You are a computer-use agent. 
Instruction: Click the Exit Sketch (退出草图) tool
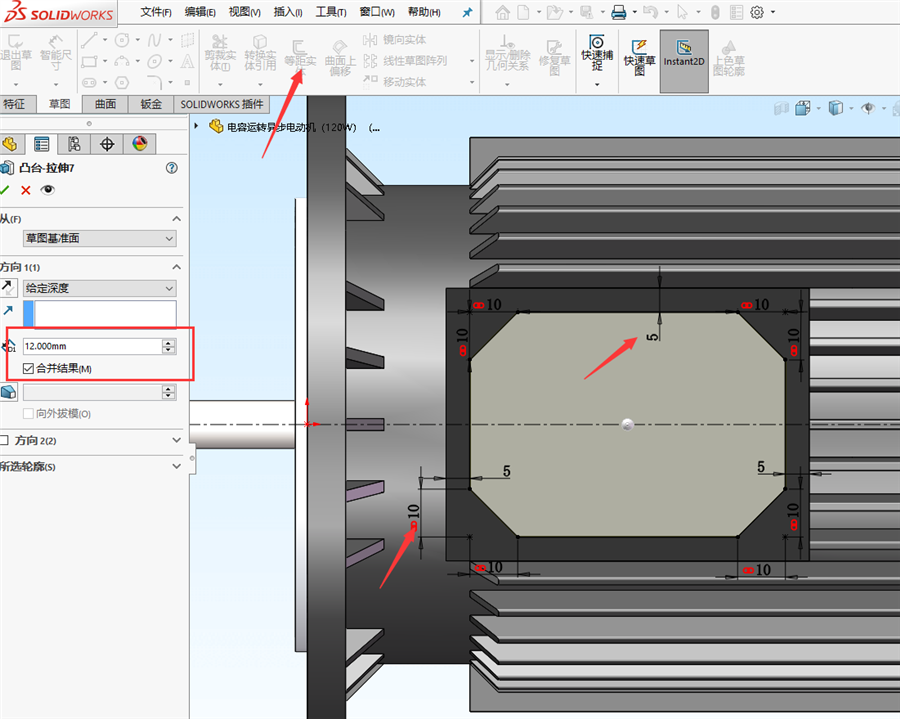click(15, 52)
